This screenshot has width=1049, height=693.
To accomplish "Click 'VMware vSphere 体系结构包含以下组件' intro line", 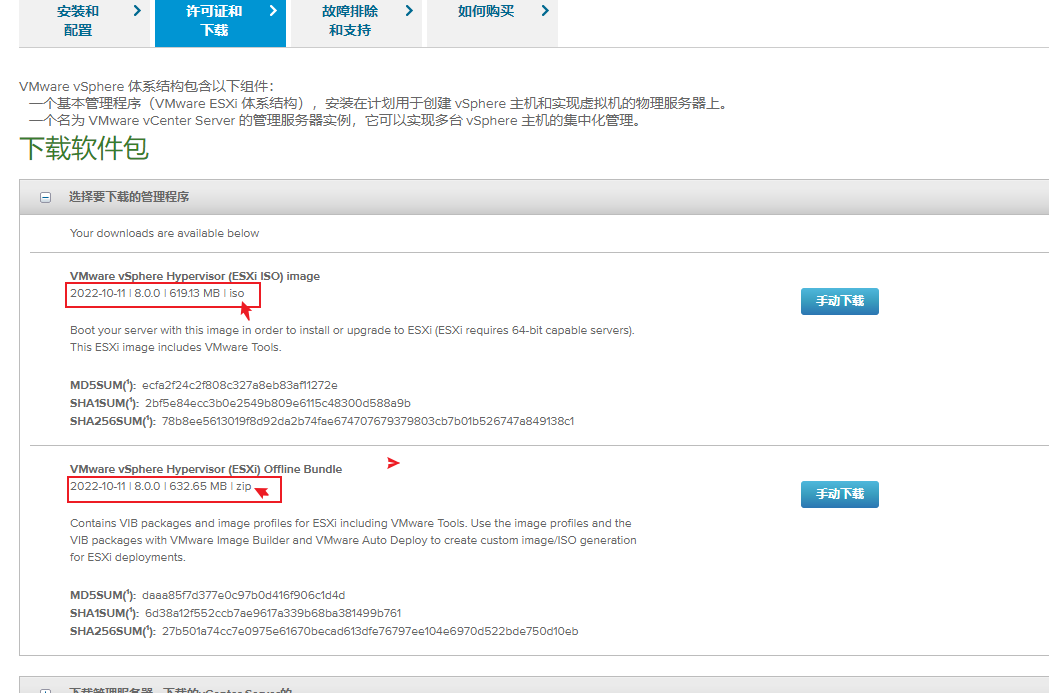I will 147,86.
